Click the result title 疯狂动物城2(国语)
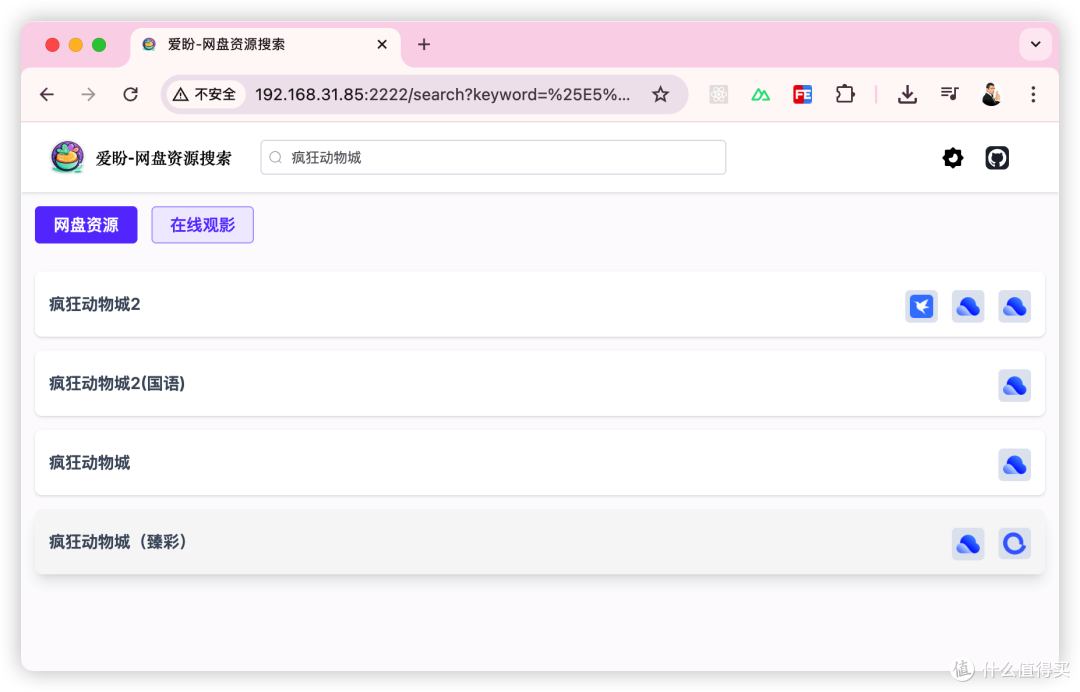The image size is (1080, 692). pos(117,384)
